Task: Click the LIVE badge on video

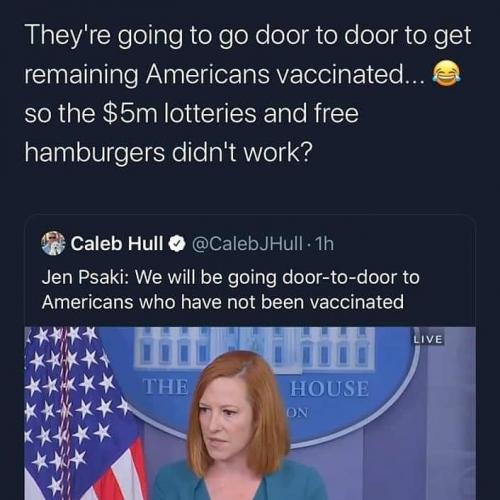Action: coord(429,340)
